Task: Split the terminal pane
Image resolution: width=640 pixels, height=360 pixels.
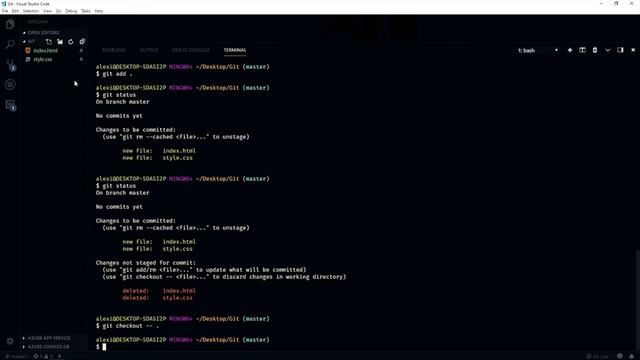Action: tap(582, 50)
